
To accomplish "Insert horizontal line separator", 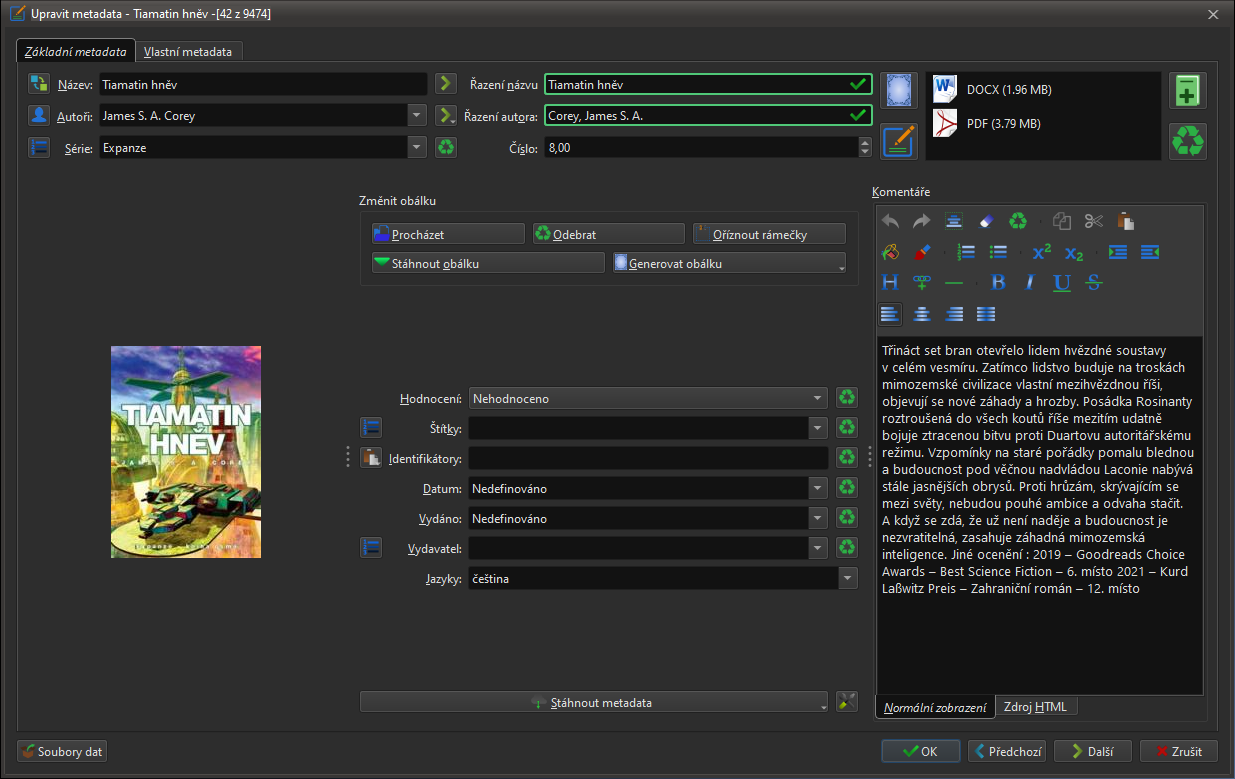I will click(x=954, y=283).
